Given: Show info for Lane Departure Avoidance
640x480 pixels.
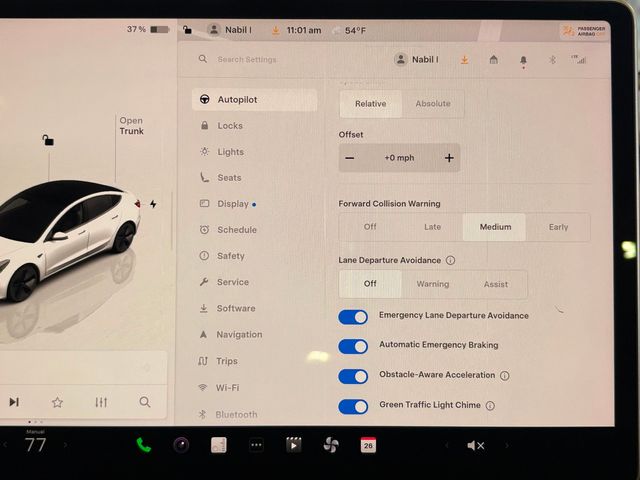Looking at the screenshot, I should click(x=450, y=260).
